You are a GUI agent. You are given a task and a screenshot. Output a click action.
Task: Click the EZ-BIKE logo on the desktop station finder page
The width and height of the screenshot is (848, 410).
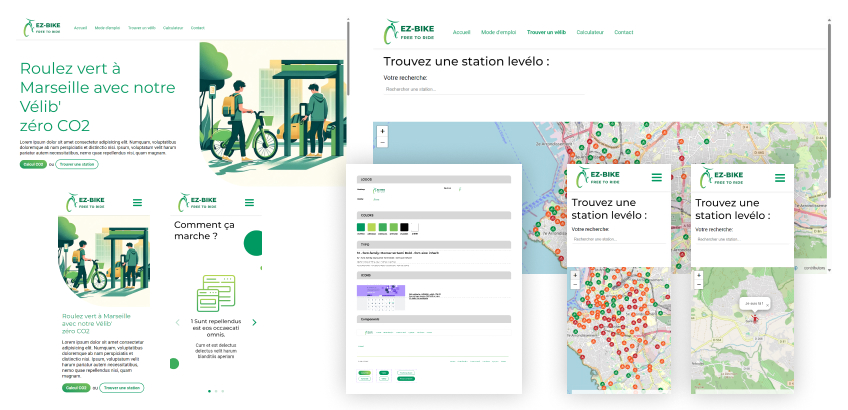click(x=409, y=33)
